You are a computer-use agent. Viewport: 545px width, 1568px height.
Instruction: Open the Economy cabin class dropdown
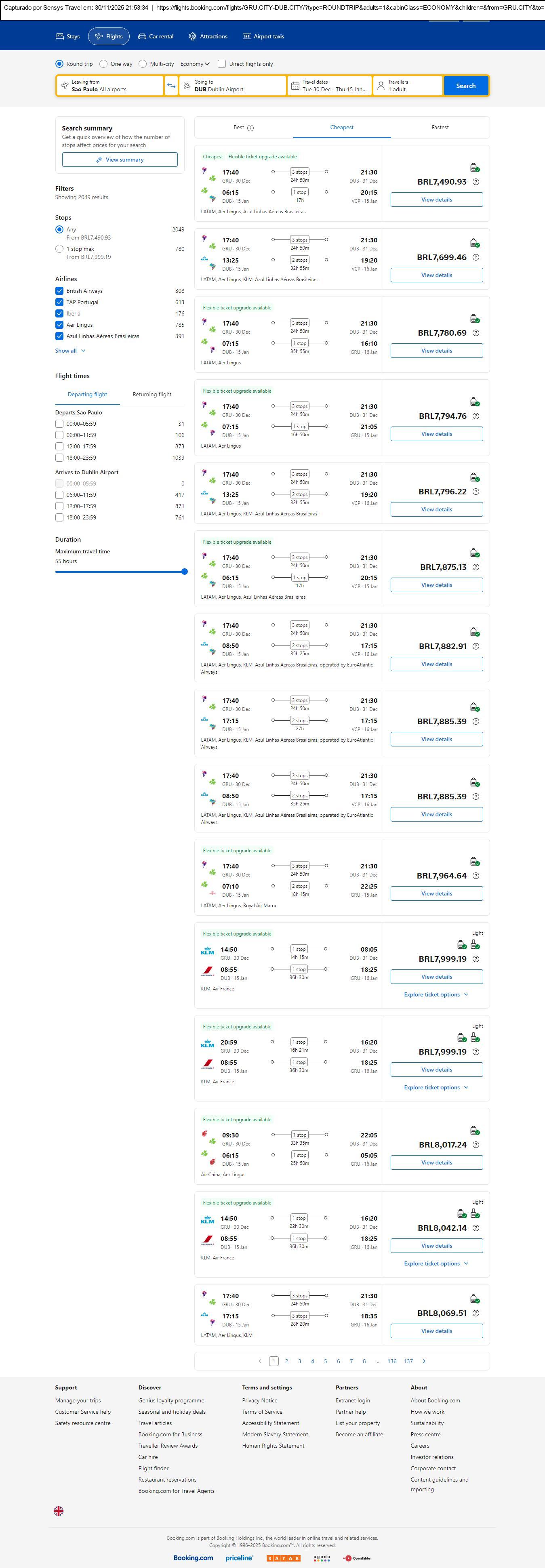[x=195, y=64]
